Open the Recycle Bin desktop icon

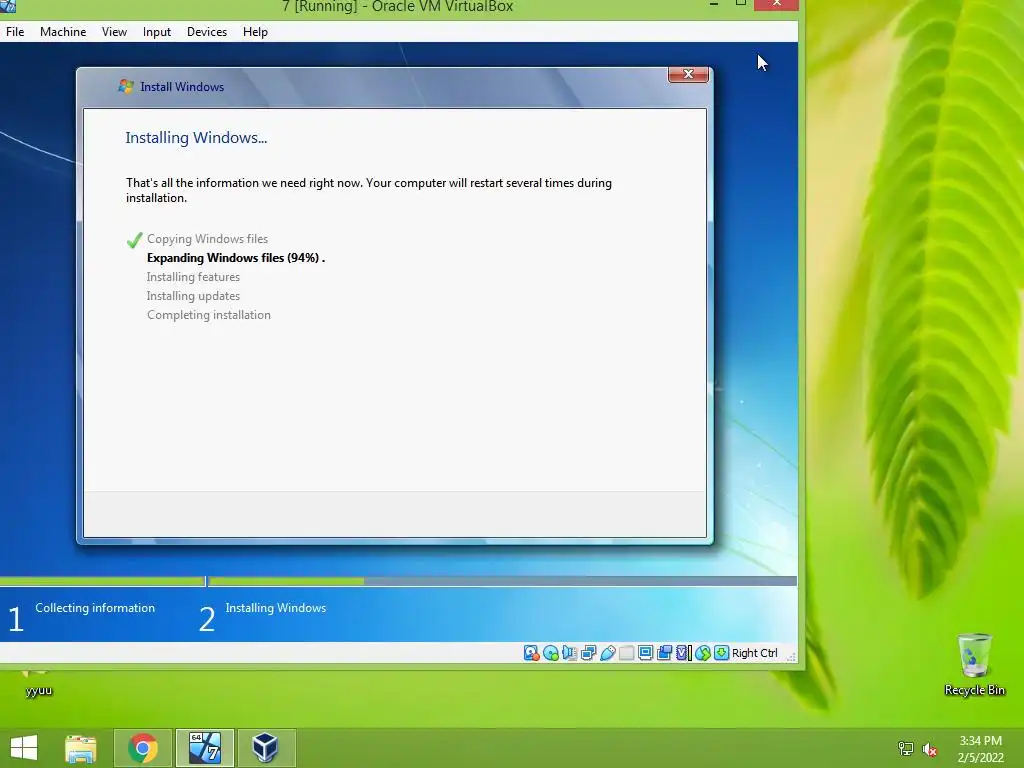(974, 664)
